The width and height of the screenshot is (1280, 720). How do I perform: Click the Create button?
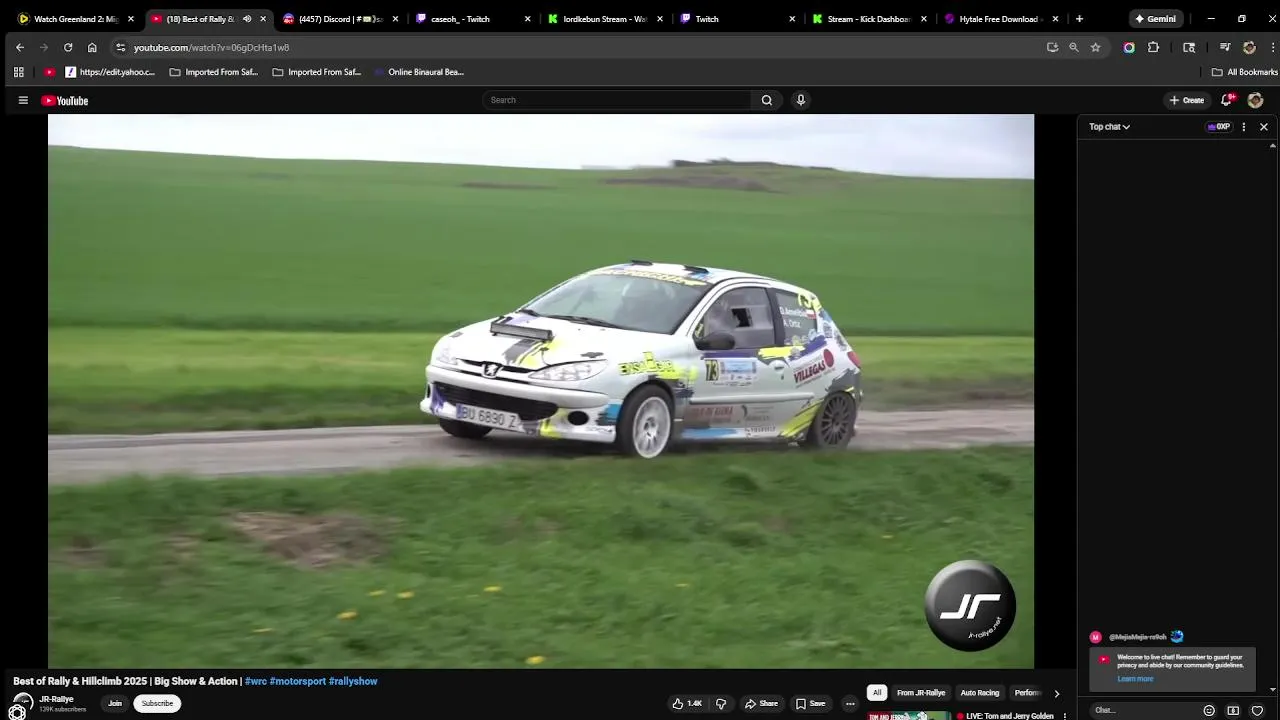pos(1187,100)
